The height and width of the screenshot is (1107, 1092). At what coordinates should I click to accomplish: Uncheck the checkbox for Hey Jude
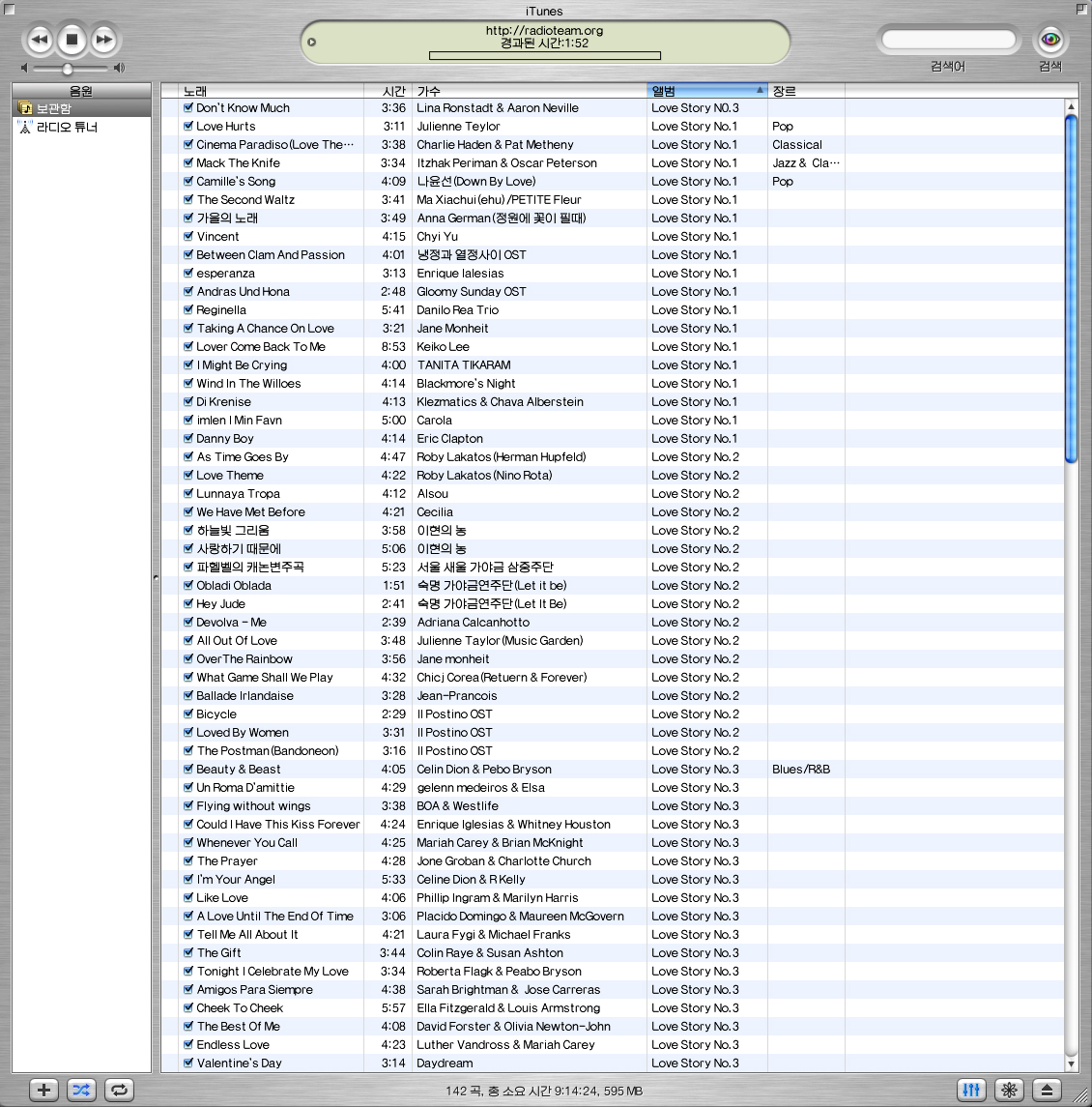pyautogui.click(x=188, y=603)
